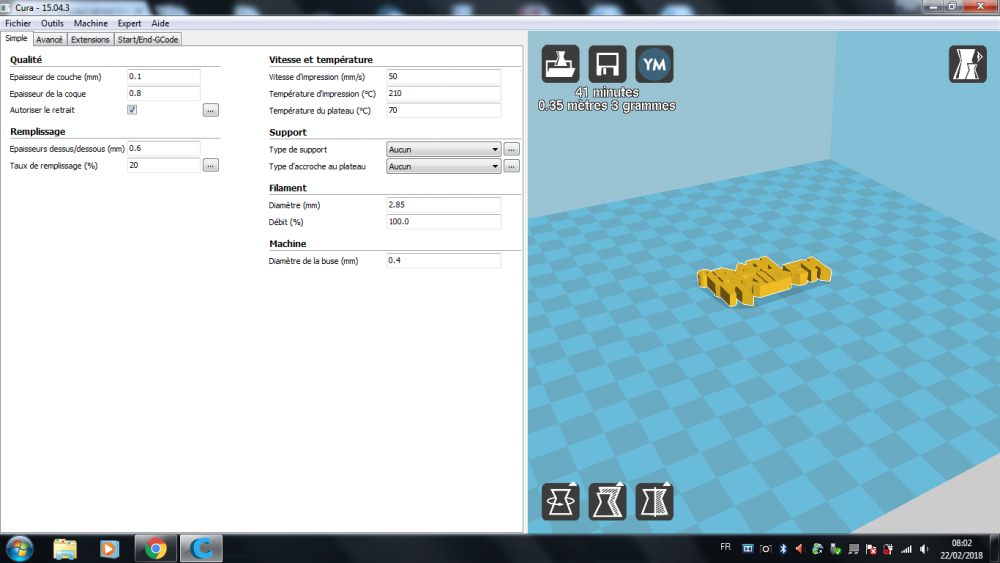Click the Epaisseurs dessus/dessous field
Screen dimensions: 1000x563
point(164,149)
